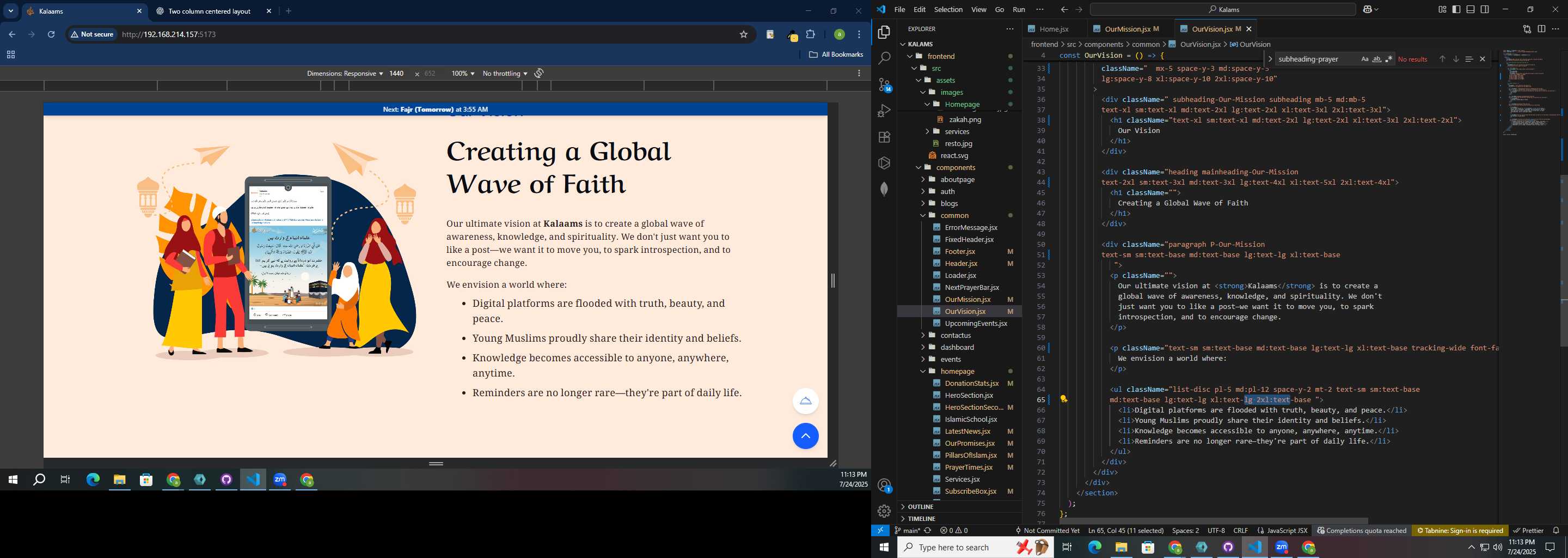Open GitHub Desktop from the right taskbar
The image size is (1568, 558).
(x=1228, y=547)
